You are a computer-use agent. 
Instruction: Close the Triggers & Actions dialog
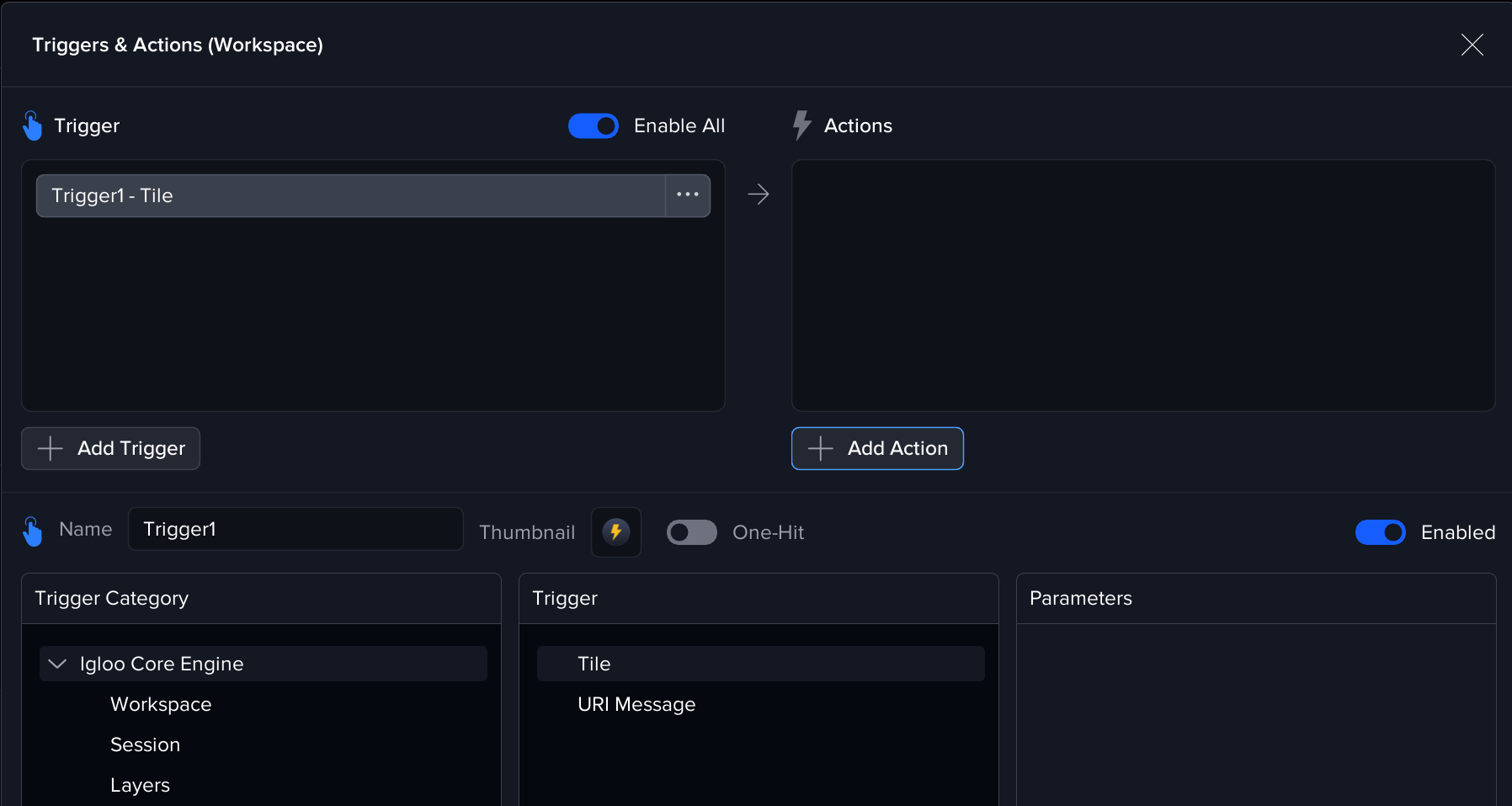(1472, 45)
